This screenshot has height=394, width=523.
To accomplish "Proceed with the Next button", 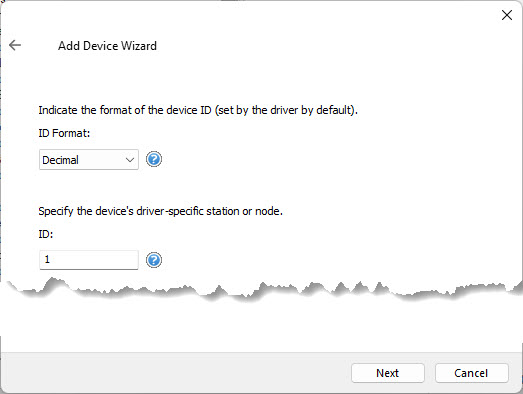I will pyautogui.click(x=388, y=373).
